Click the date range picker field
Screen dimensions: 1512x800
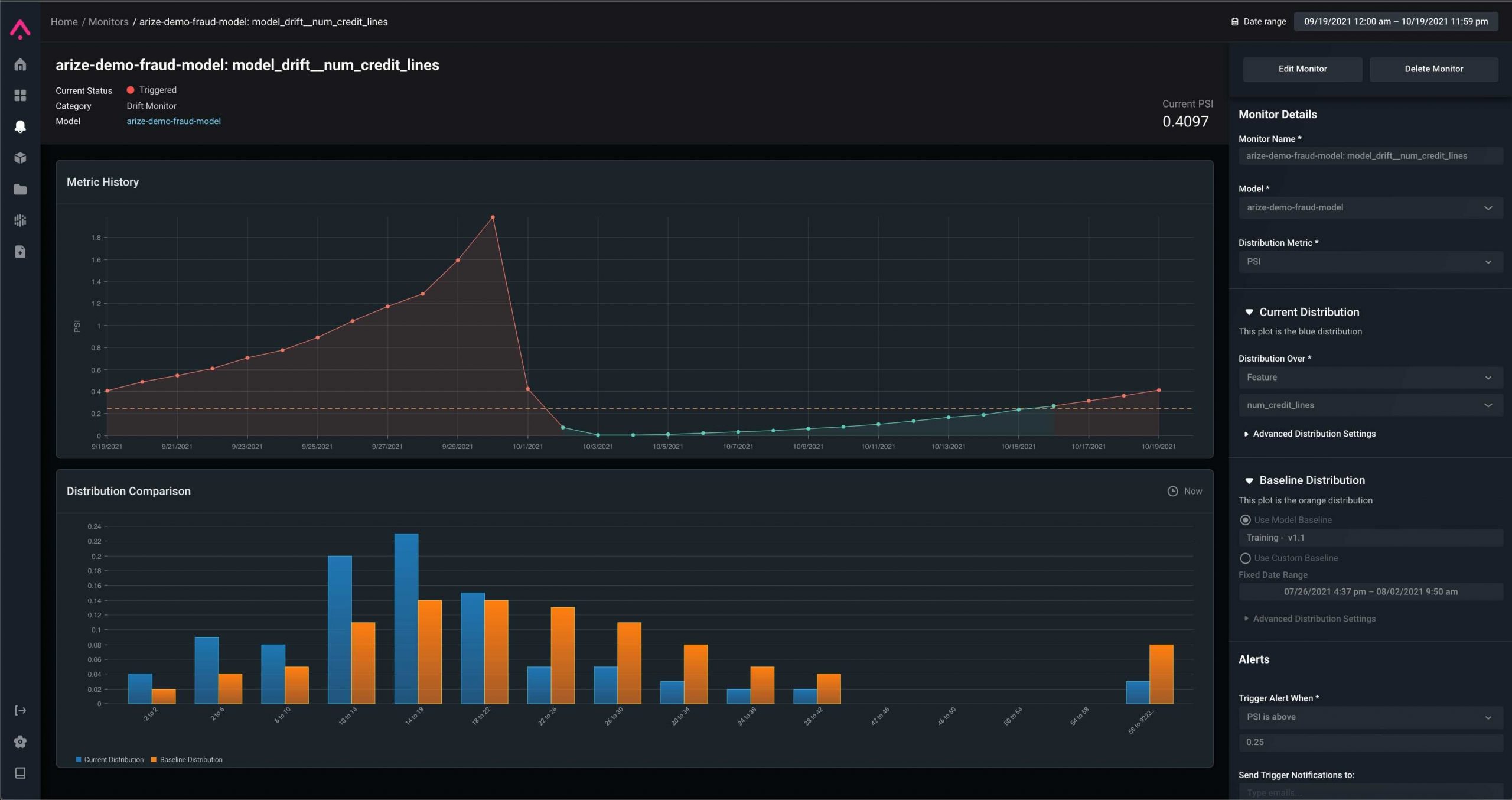tap(1395, 22)
